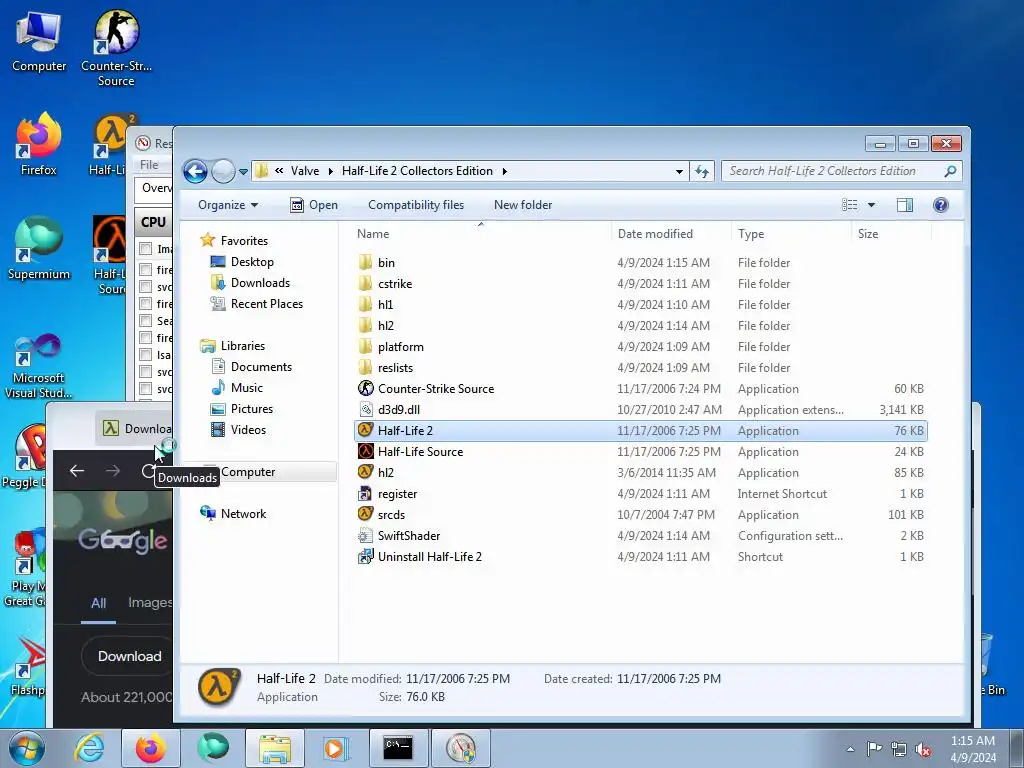Open Windows Media Player from taskbar
1024x768 pixels.
pyautogui.click(x=336, y=748)
